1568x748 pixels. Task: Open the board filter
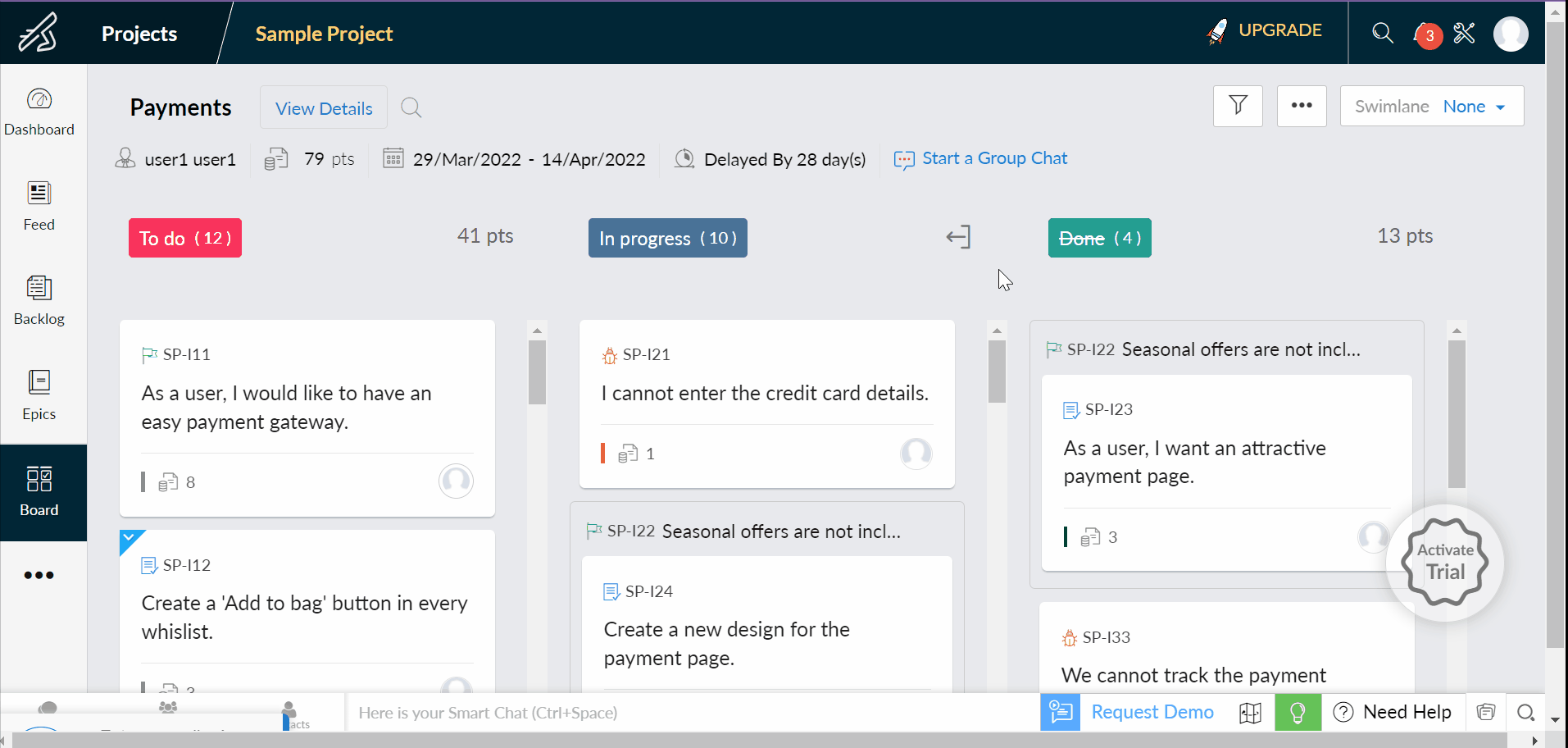(x=1238, y=106)
